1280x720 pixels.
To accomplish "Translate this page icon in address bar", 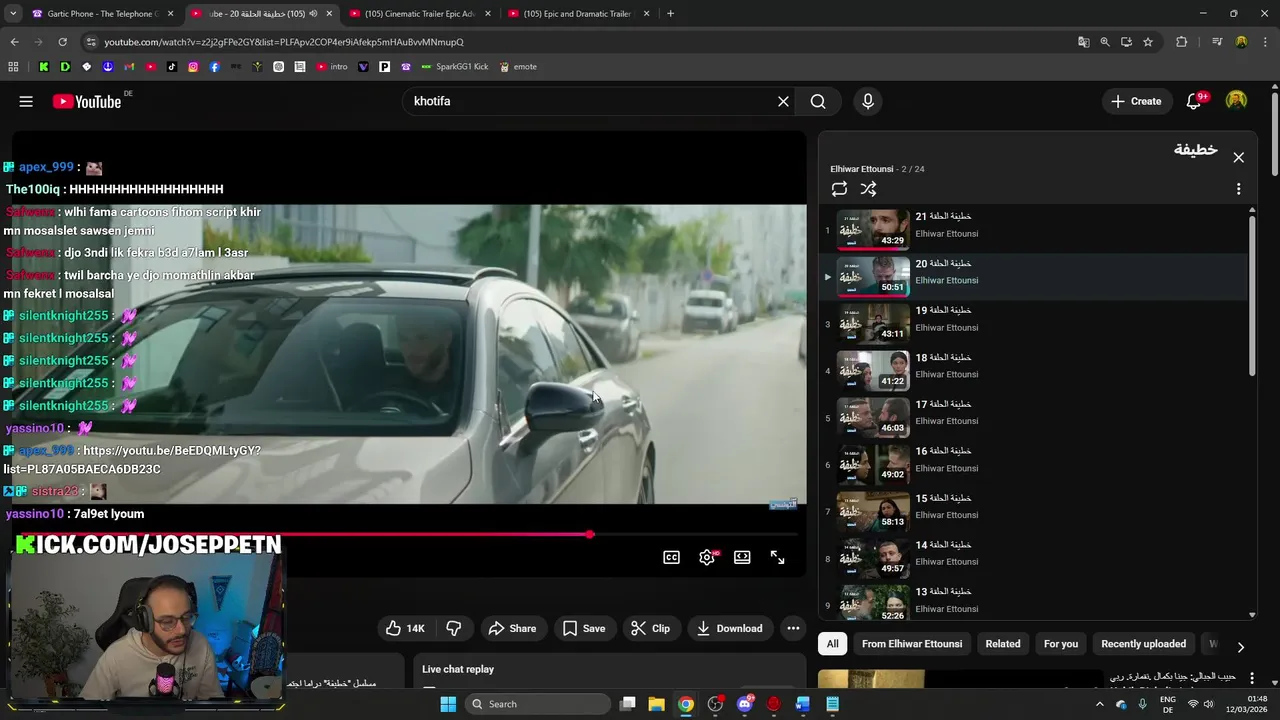I will click(1083, 42).
